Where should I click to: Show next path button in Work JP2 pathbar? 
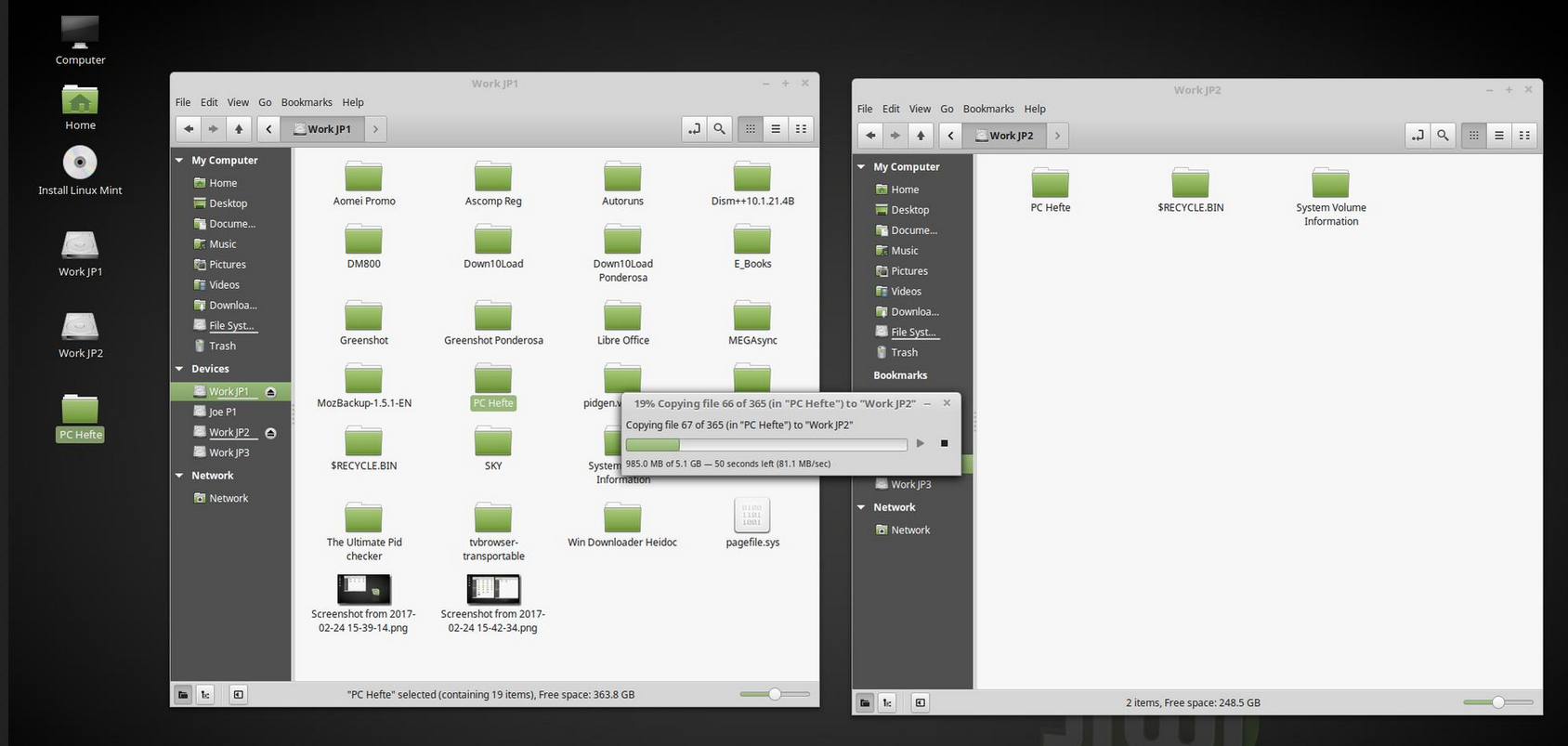tap(1057, 136)
